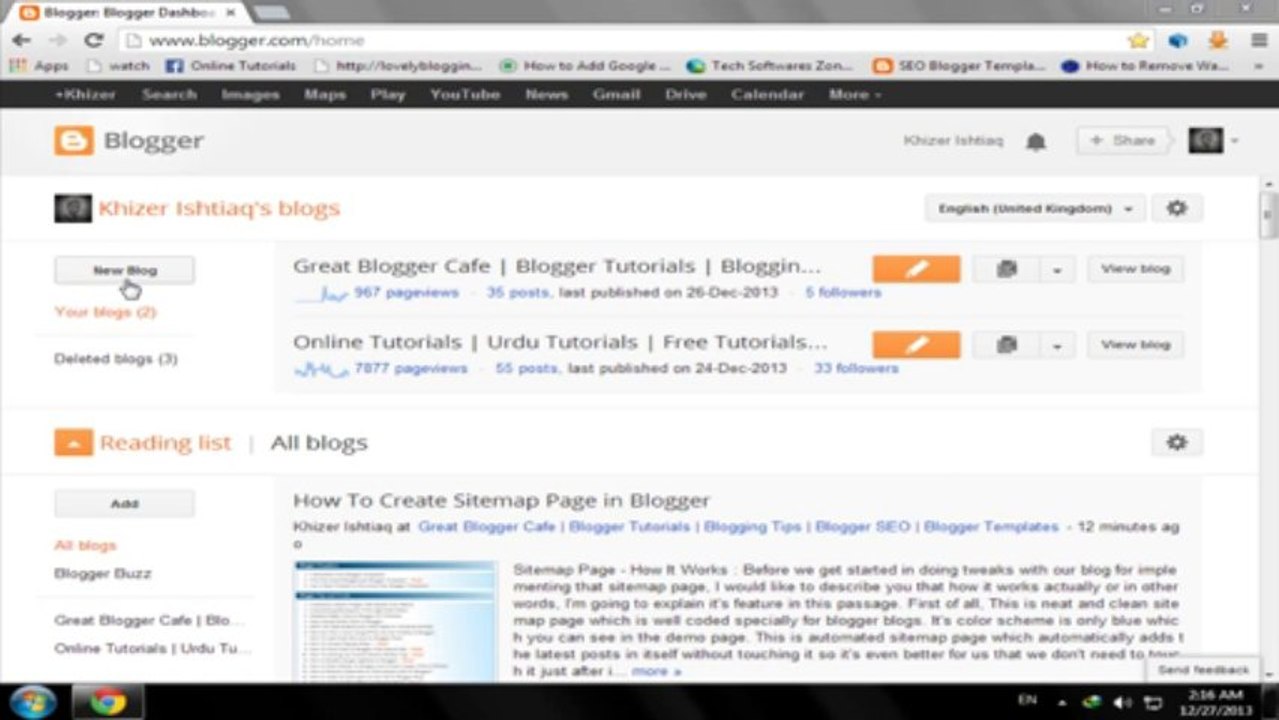
Task: Go back to the previous page
Action: point(21,40)
